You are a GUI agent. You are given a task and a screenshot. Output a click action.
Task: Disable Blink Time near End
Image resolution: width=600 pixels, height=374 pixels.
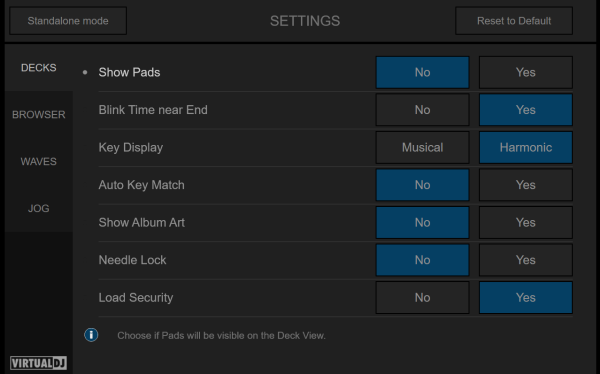[422, 110]
